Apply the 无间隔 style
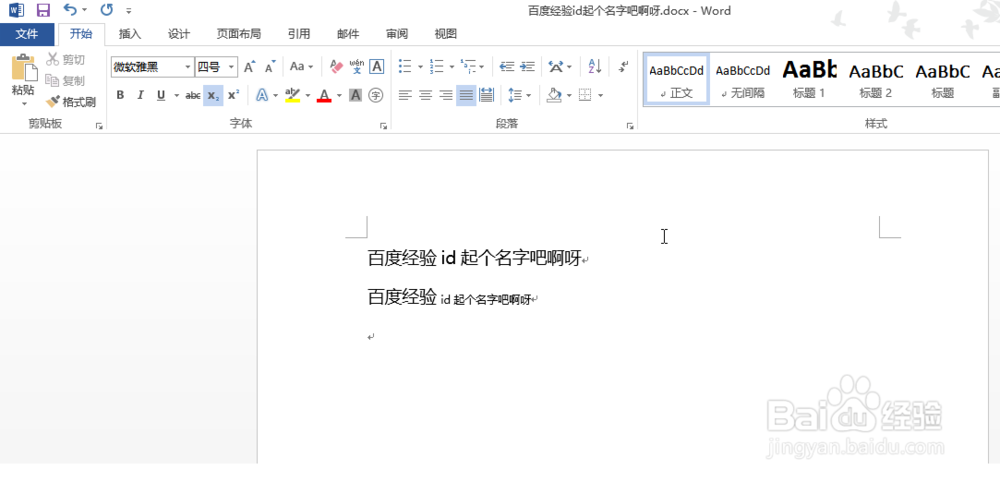The width and height of the screenshot is (1000, 482). click(743, 79)
